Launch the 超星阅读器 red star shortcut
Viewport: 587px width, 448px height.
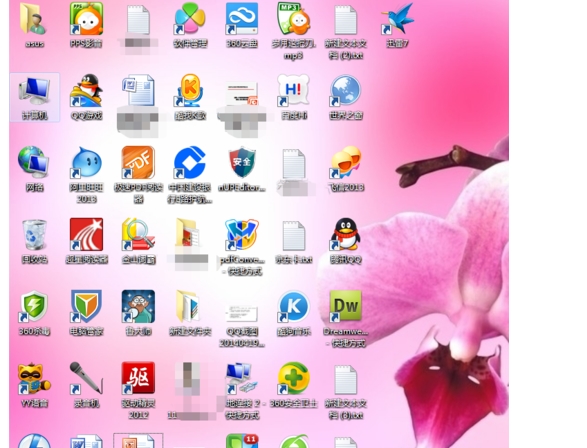click(86, 241)
